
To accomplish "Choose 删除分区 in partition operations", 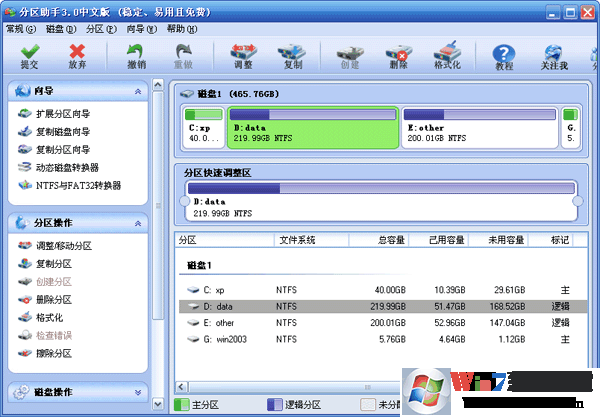I will pyautogui.click(x=53, y=299).
